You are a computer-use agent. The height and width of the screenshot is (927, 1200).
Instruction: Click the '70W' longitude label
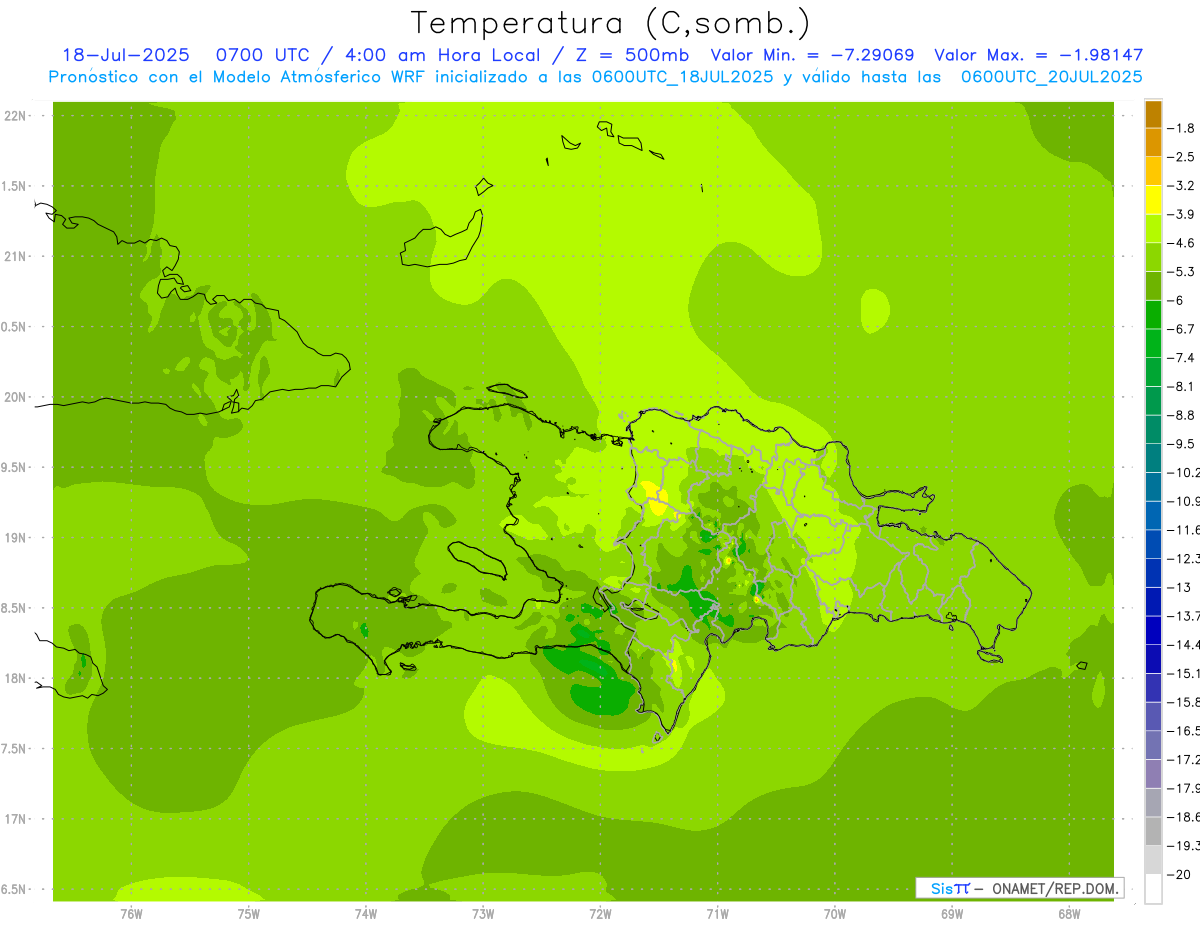(834, 912)
